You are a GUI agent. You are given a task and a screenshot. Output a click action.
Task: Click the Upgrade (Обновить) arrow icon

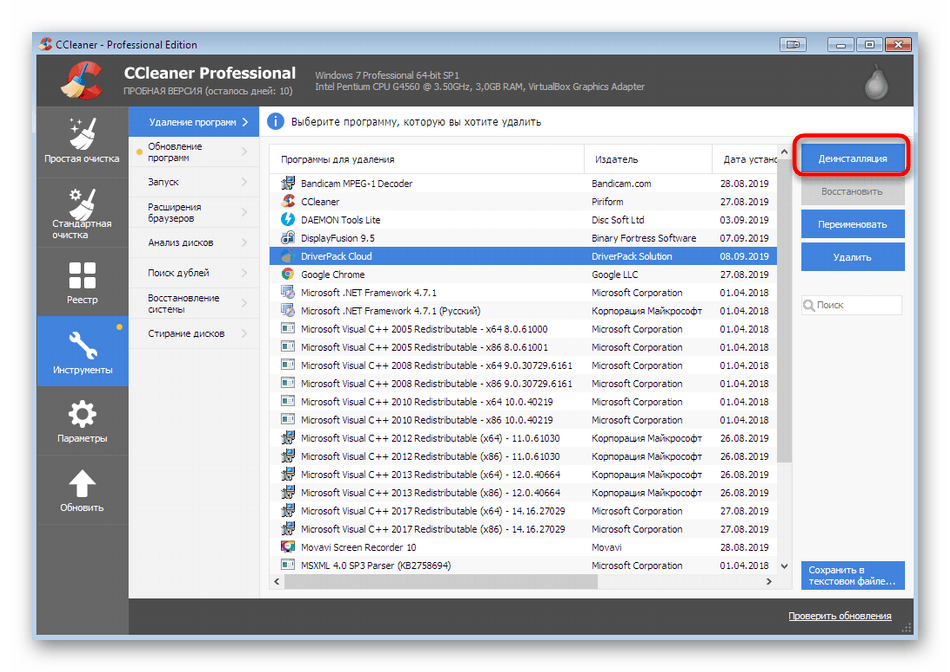82,484
